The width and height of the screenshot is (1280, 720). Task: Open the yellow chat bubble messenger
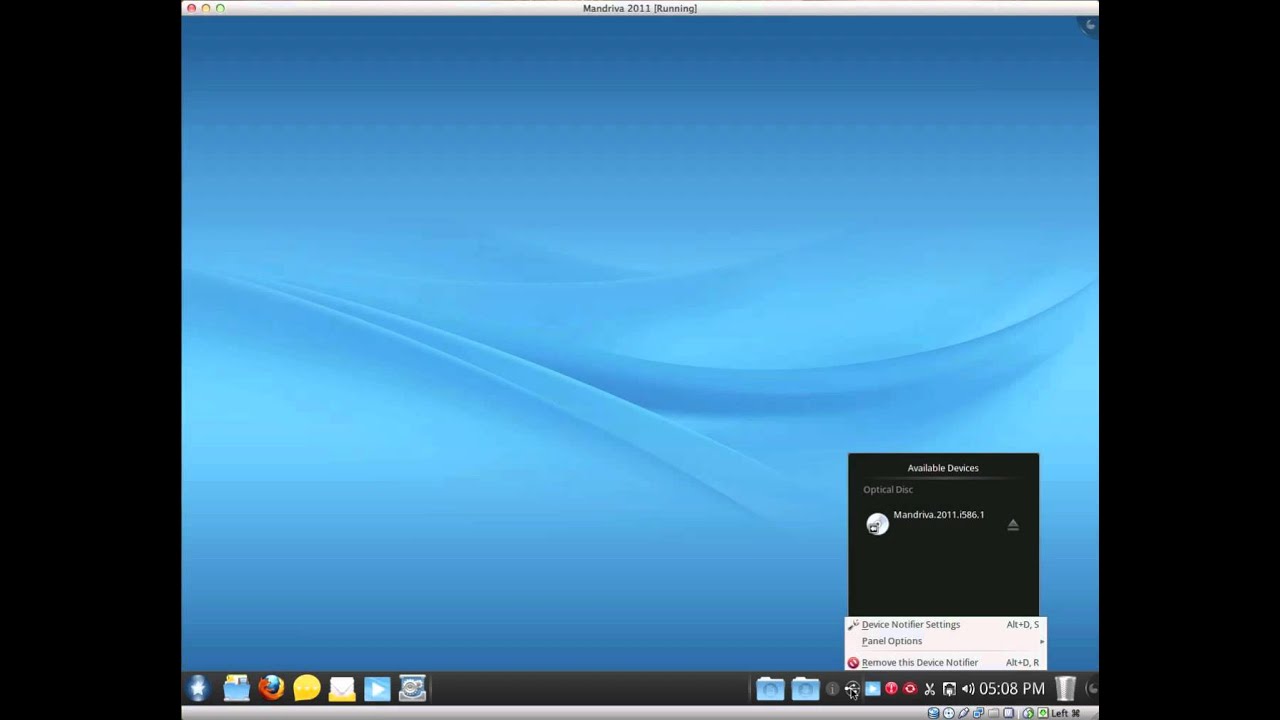(x=307, y=688)
